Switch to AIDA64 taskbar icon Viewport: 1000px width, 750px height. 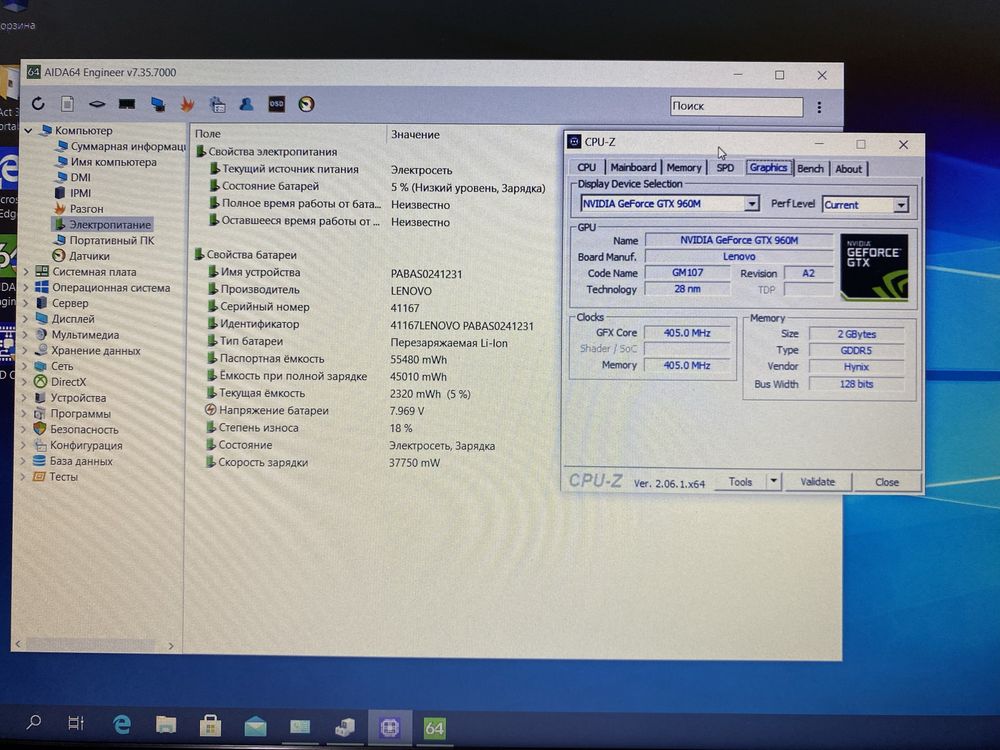pos(434,728)
